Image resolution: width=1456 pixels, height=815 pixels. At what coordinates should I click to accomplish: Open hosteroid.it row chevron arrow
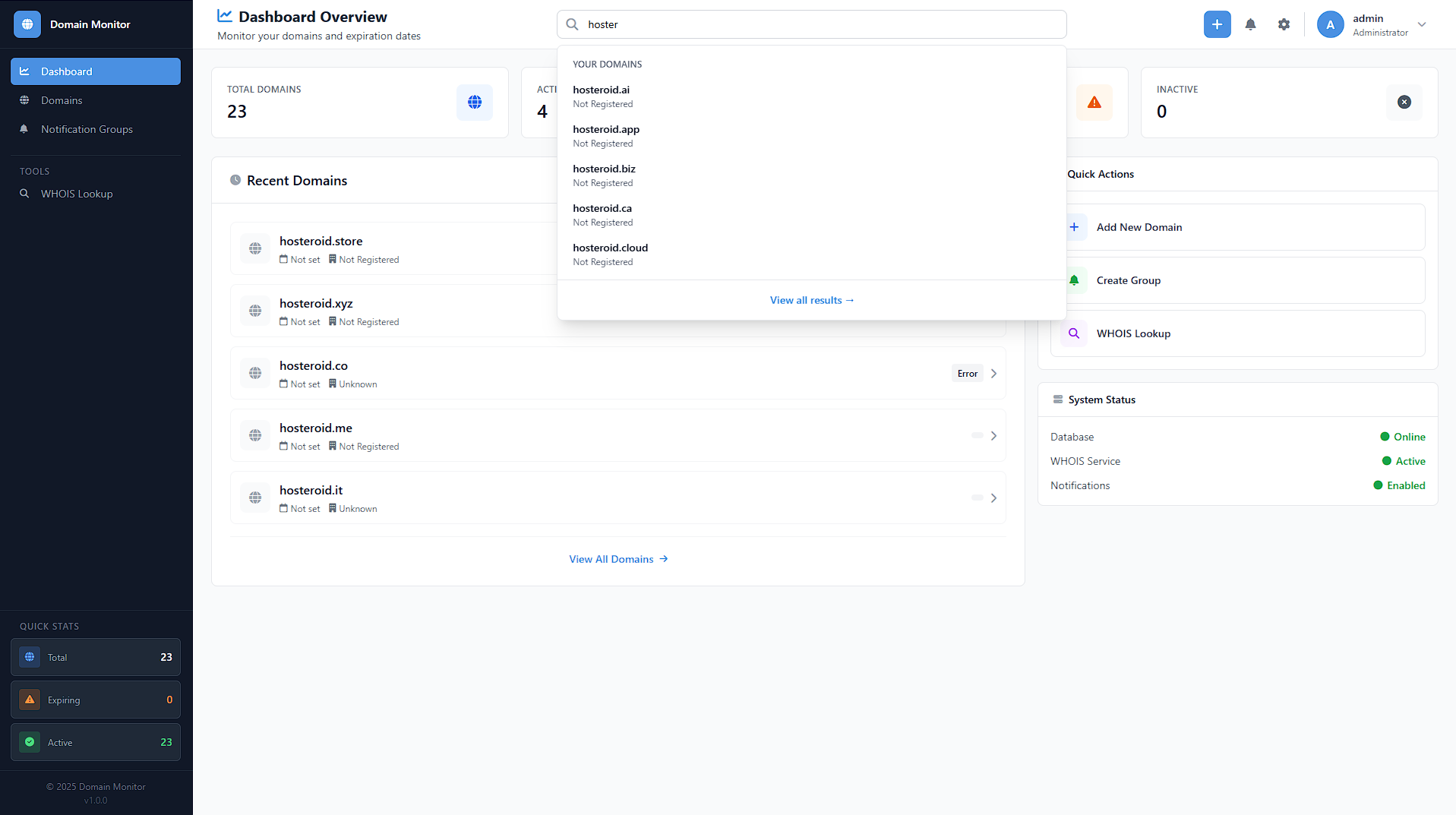(x=993, y=498)
